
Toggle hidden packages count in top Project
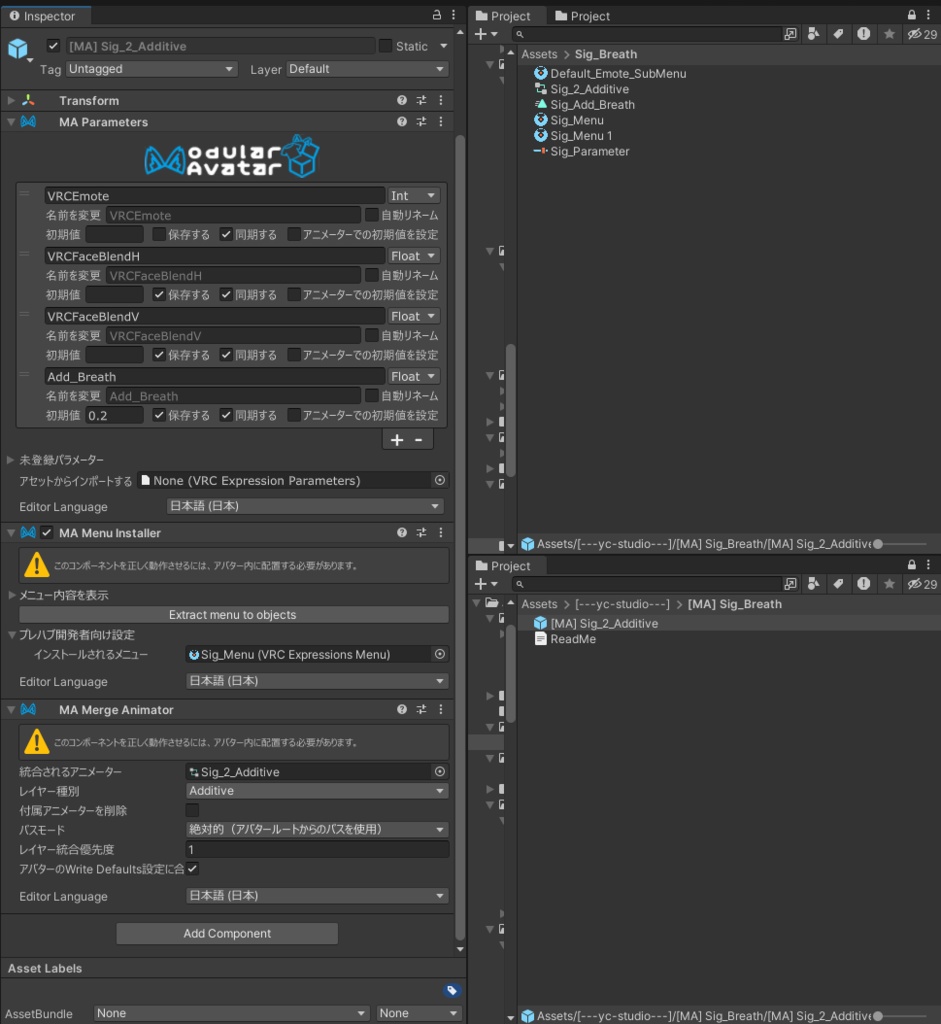(x=922, y=34)
